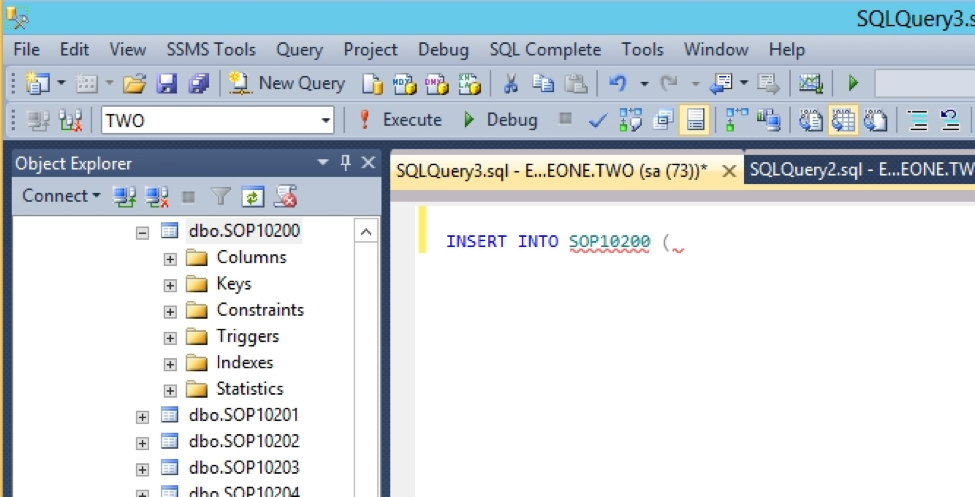
Task: Open the Tools menu
Action: (642, 49)
